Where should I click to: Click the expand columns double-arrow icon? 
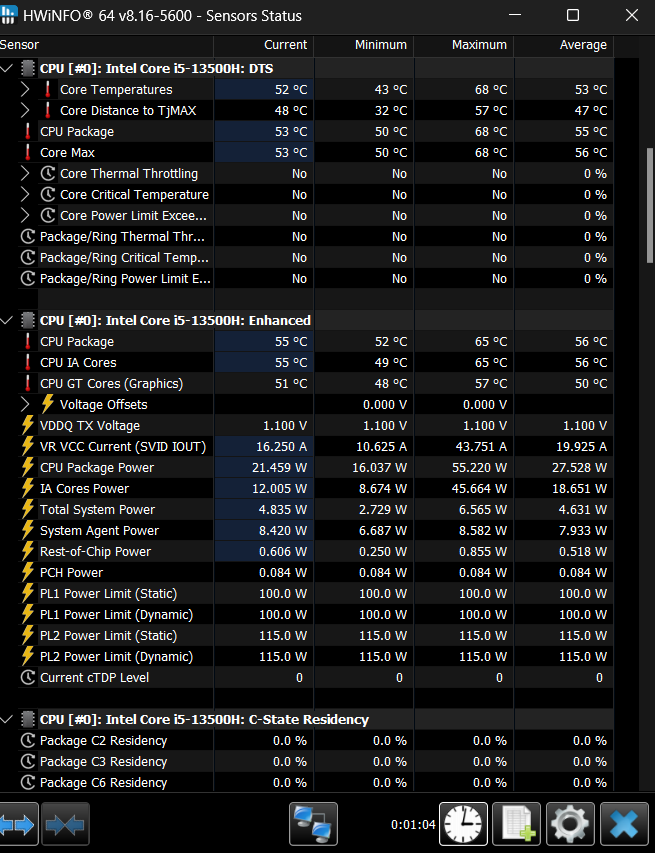click(18, 824)
